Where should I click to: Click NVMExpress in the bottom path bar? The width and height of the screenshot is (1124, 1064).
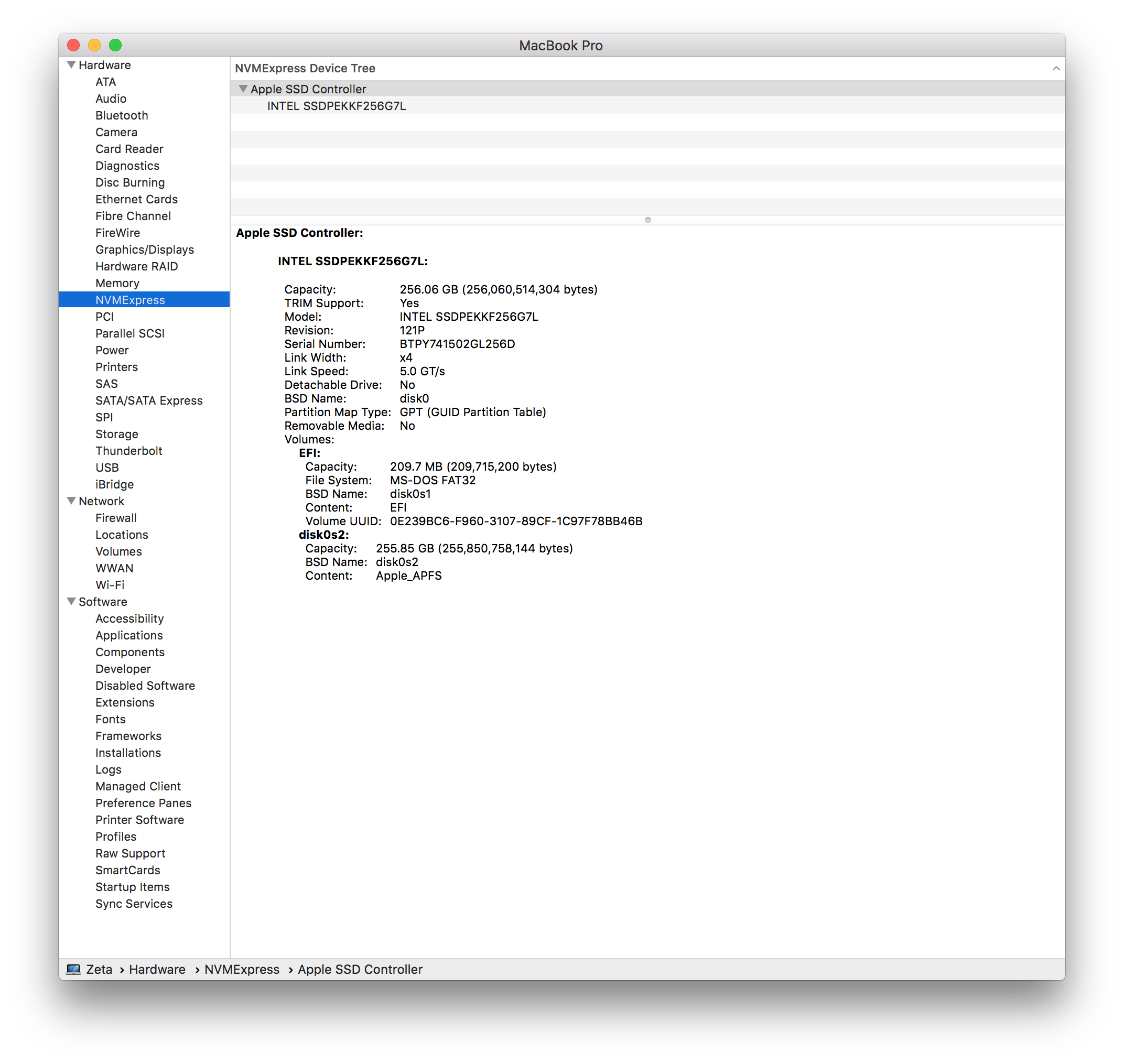pyautogui.click(x=242, y=969)
